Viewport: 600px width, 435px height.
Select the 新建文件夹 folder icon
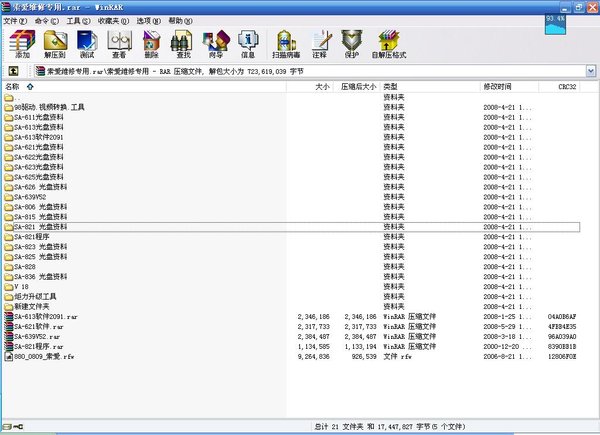[8, 306]
